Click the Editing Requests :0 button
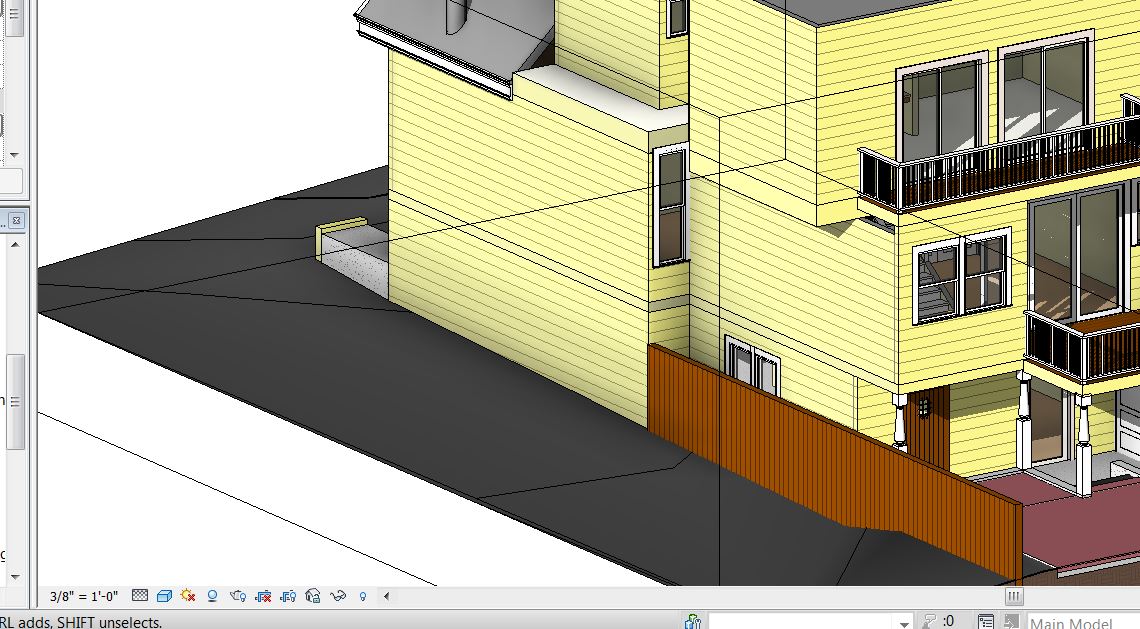The image size is (1140, 629). (939, 622)
